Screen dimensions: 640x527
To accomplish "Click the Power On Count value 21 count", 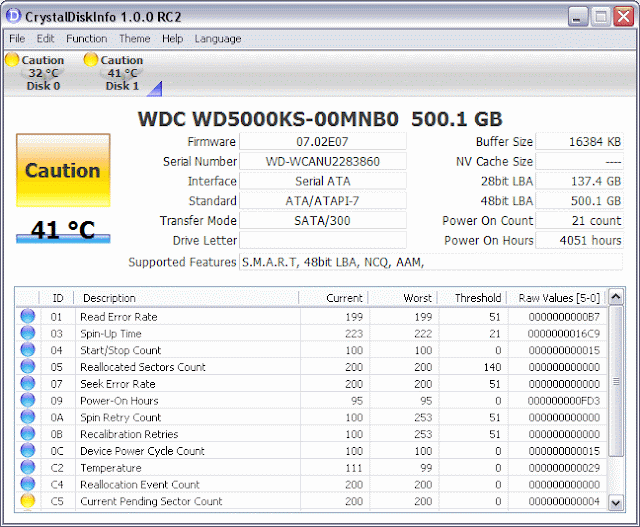I will (579, 221).
